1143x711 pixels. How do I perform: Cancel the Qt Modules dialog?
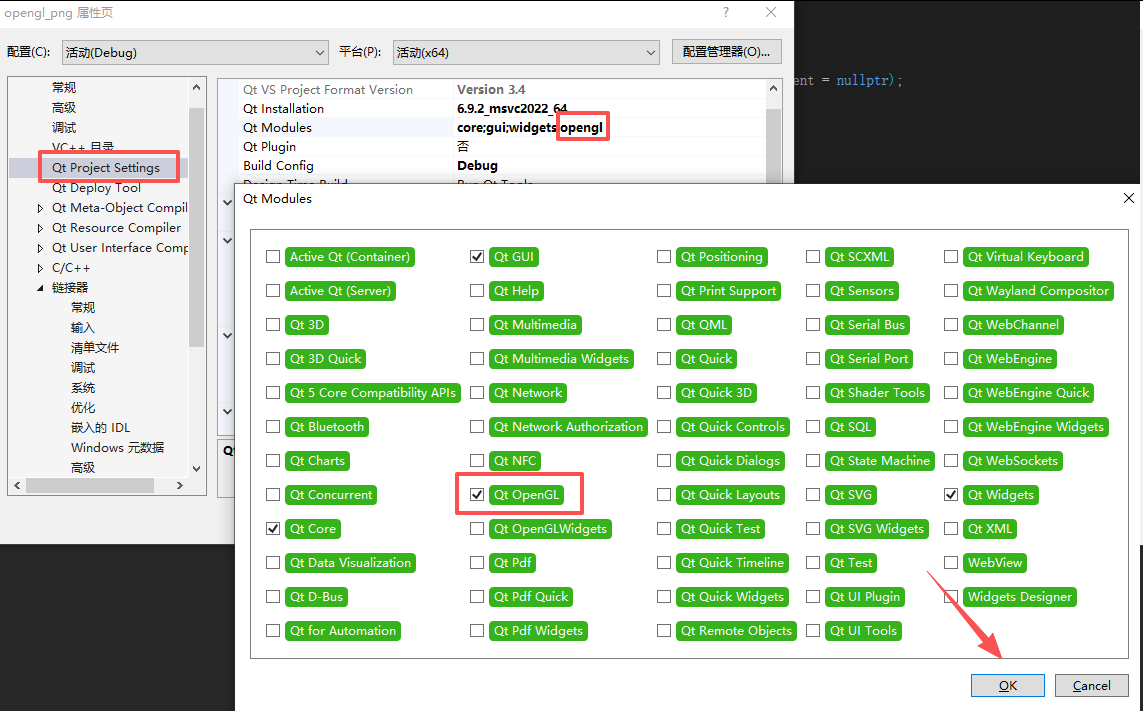1091,685
